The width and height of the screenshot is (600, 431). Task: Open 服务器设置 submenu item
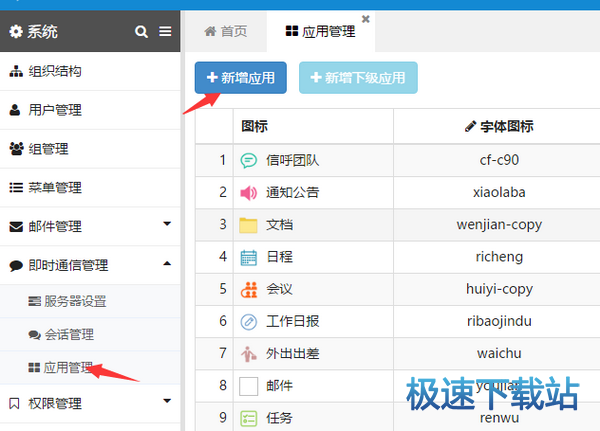pos(90,301)
